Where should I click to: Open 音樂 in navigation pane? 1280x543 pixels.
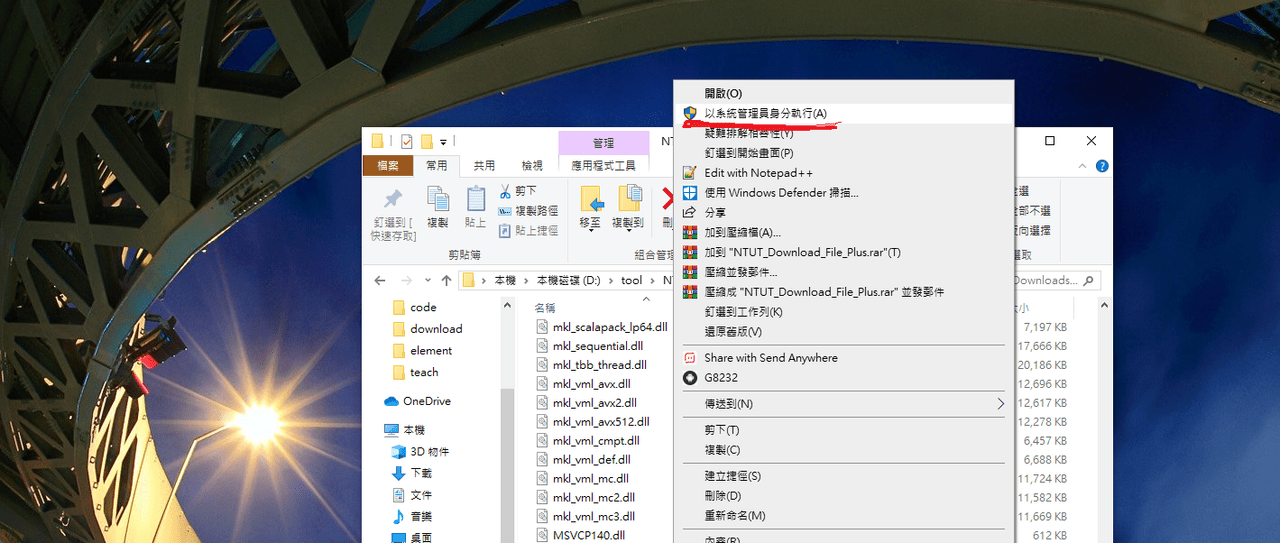click(x=421, y=517)
